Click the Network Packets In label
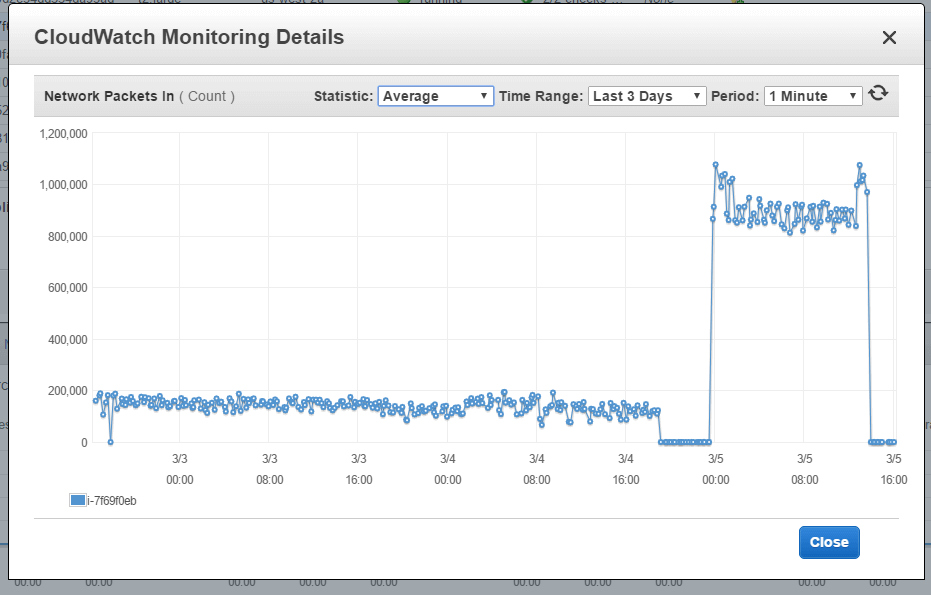The width and height of the screenshot is (931, 595). (109, 96)
